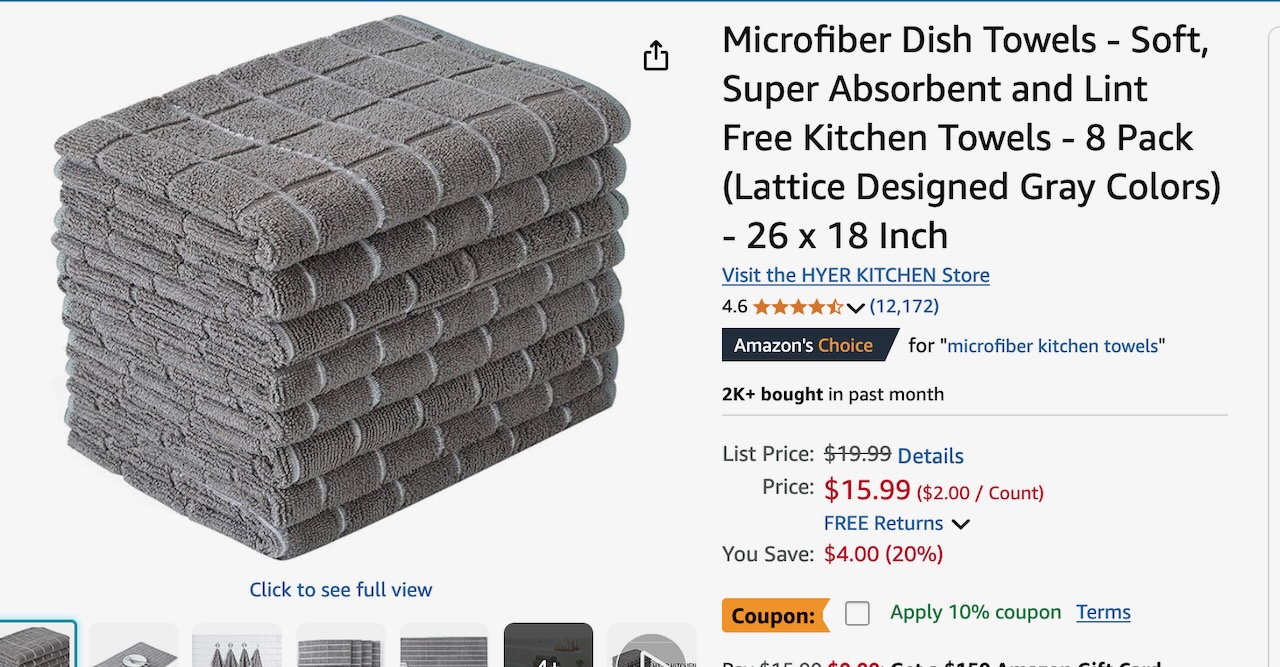Open the 4+ more images thumbnail
This screenshot has height=667, width=1280.
548,645
